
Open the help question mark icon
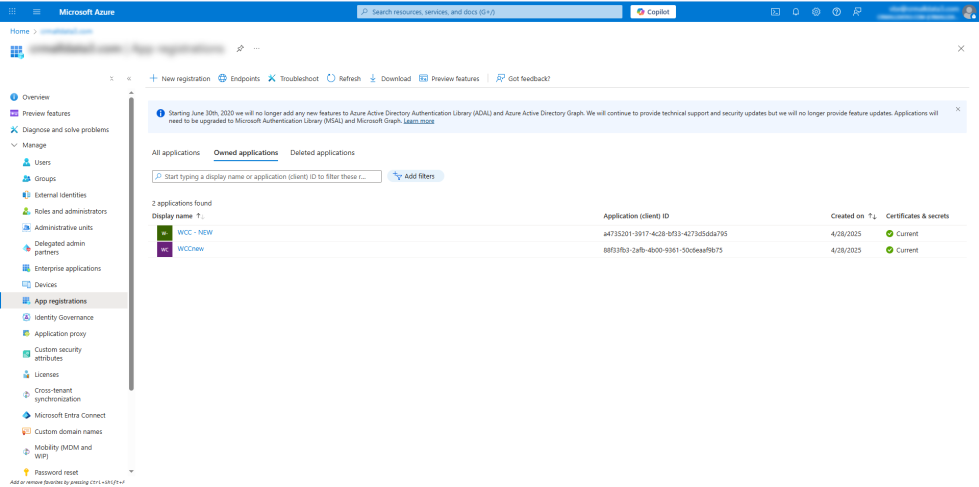click(837, 12)
